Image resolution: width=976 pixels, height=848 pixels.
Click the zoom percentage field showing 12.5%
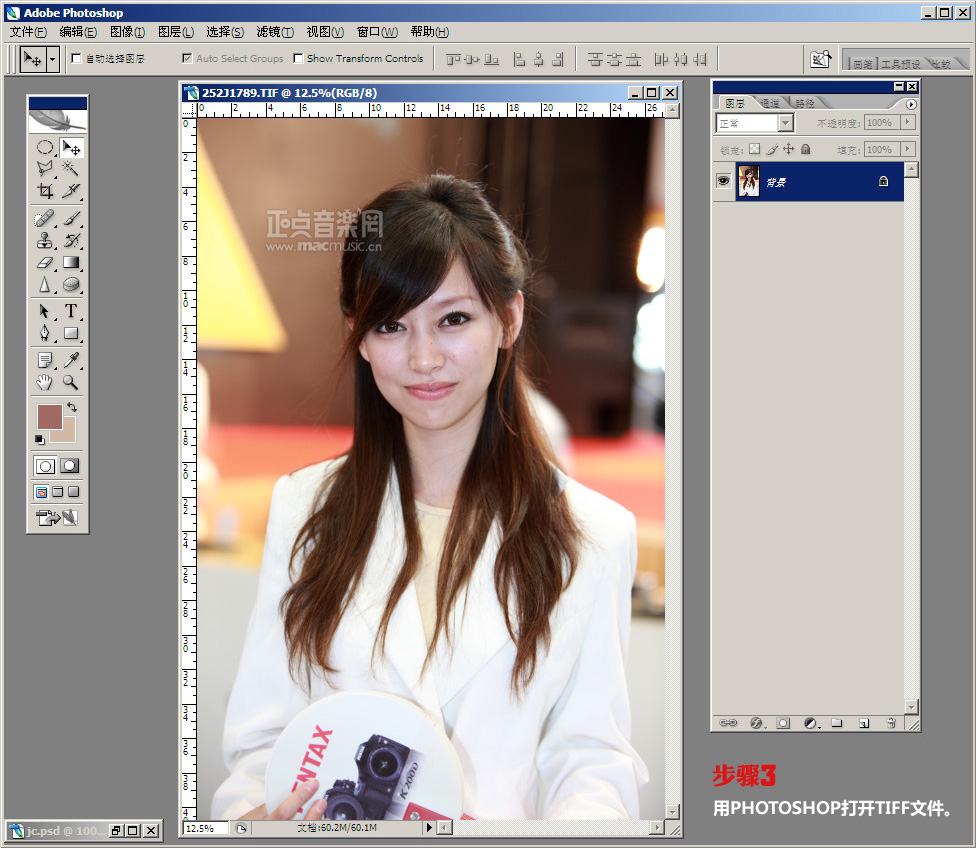coord(205,828)
